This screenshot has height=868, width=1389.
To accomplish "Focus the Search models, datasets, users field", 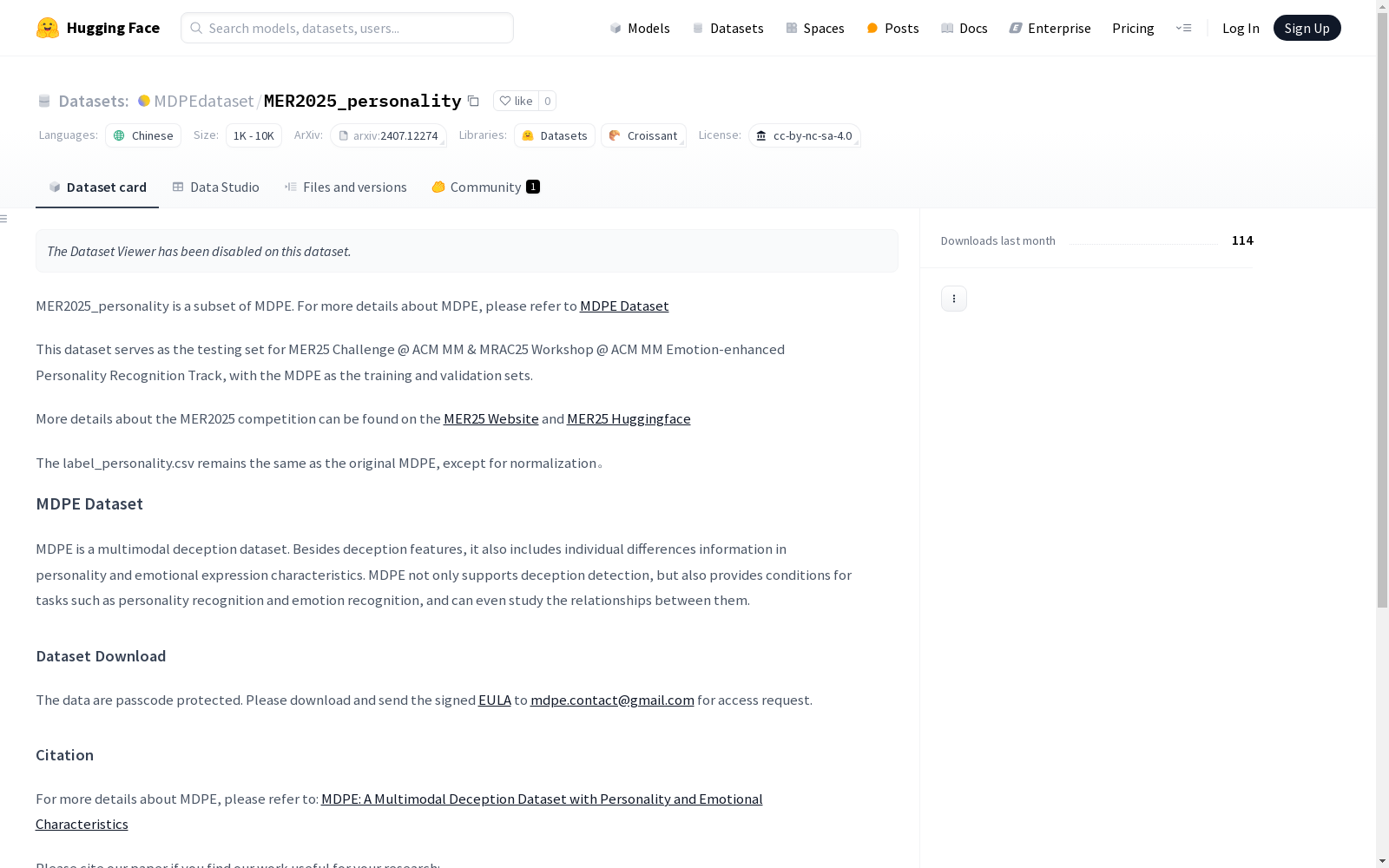I will 347,28.
